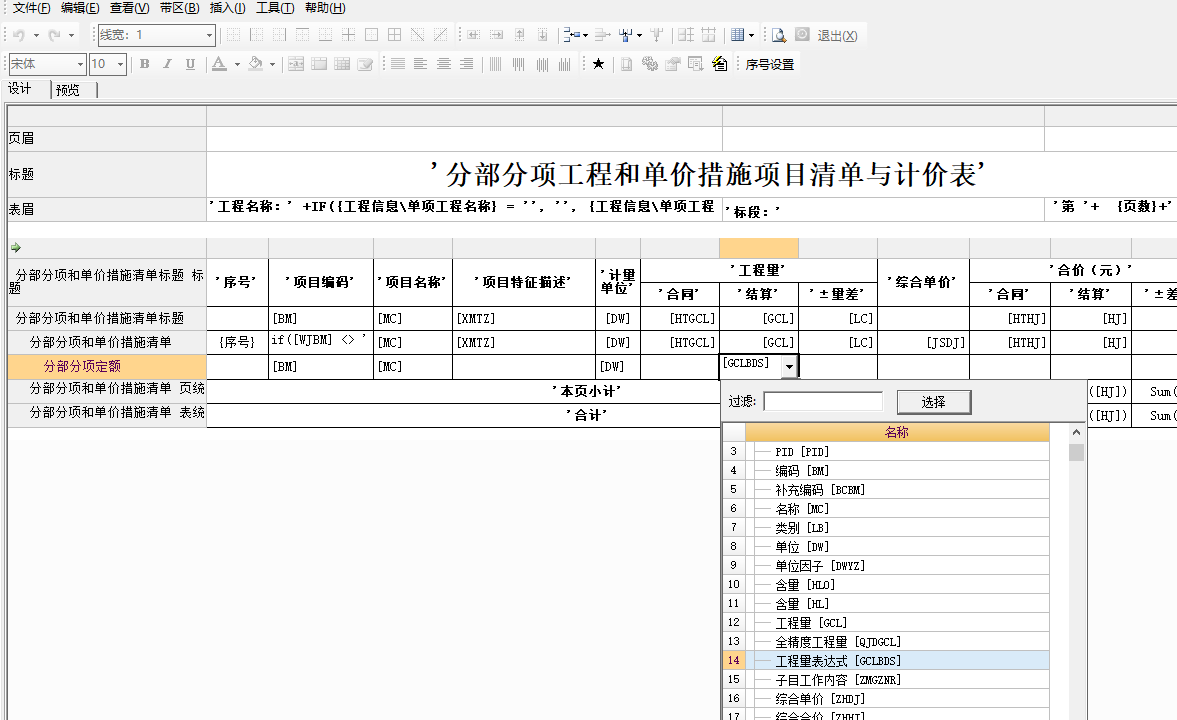Image resolution: width=1177 pixels, height=720 pixels.
Task: Click the gears settings icon
Action: click(x=650, y=64)
